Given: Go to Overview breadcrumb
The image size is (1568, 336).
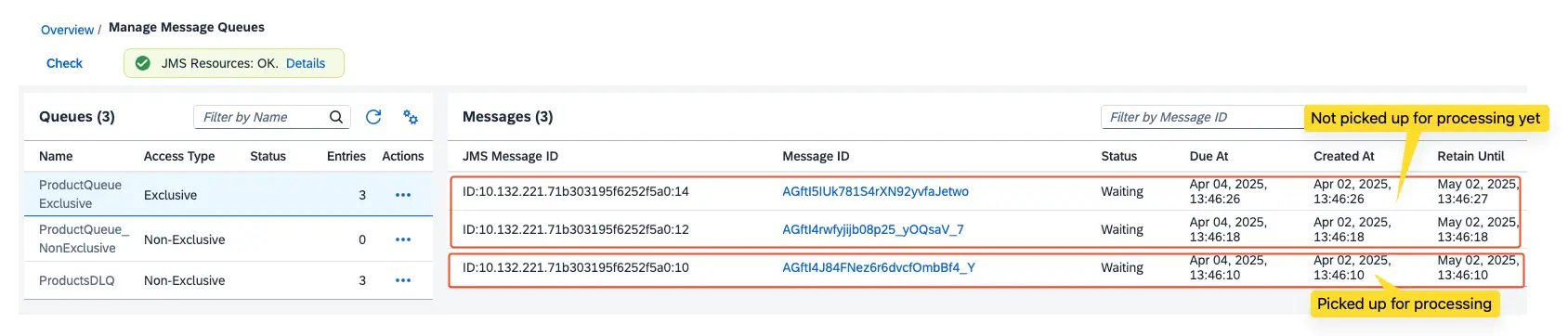Looking at the screenshot, I should pyautogui.click(x=67, y=30).
